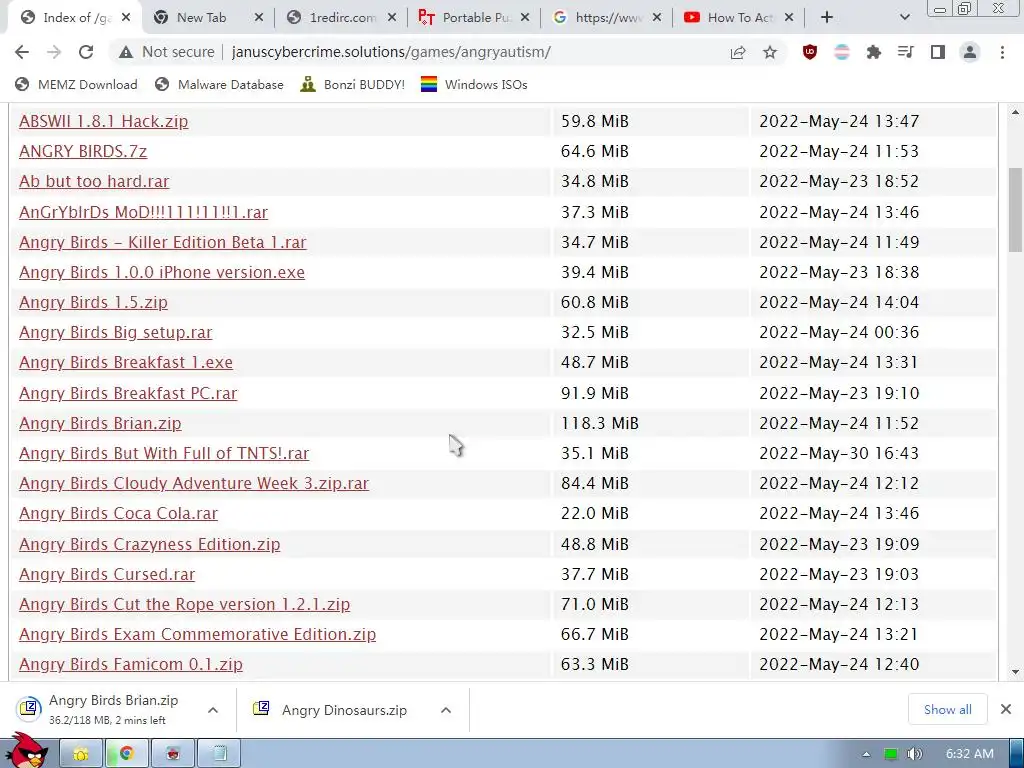The height and width of the screenshot is (768, 1024).
Task: Open the Bonzi BUDDY! bookmark
Action: pos(353,84)
